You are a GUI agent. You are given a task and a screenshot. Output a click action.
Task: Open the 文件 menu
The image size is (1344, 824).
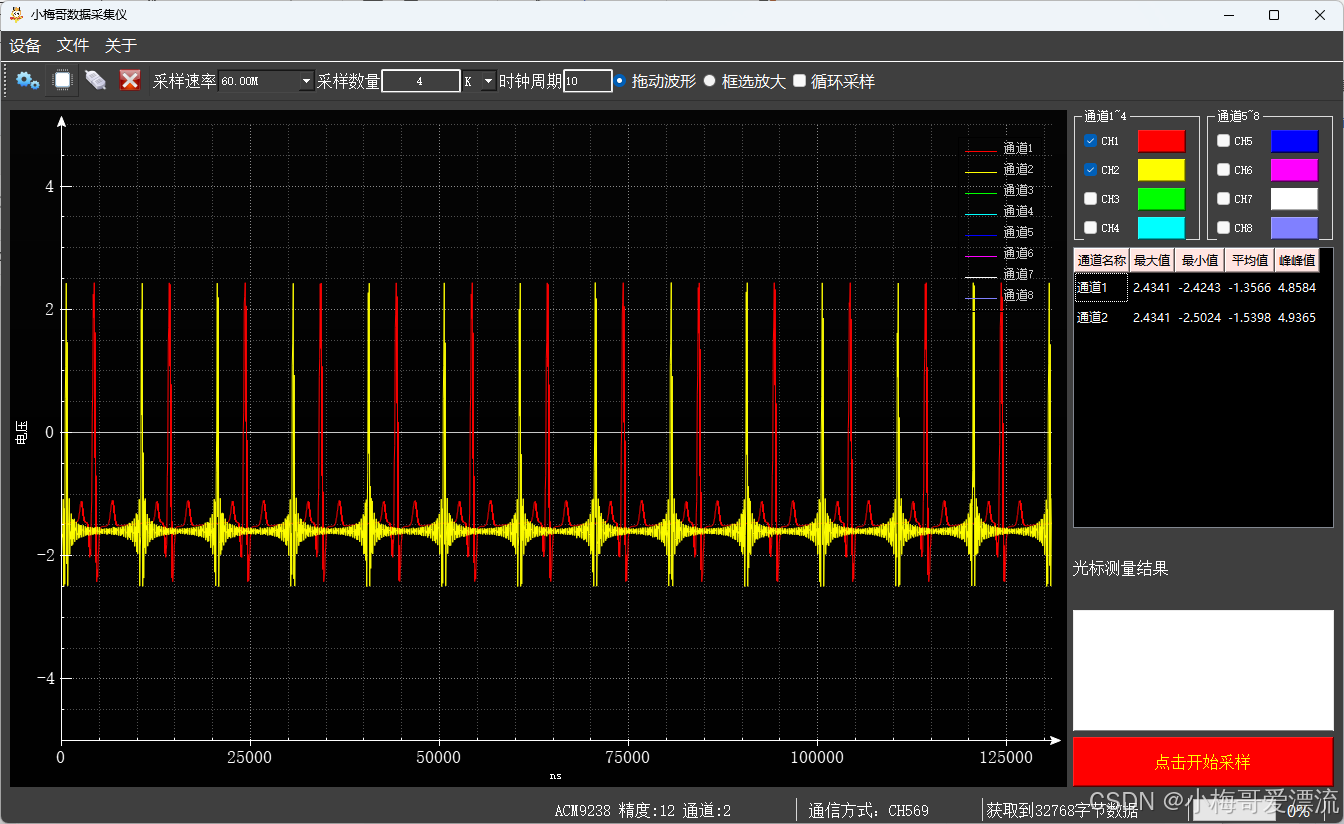tap(72, 45)
